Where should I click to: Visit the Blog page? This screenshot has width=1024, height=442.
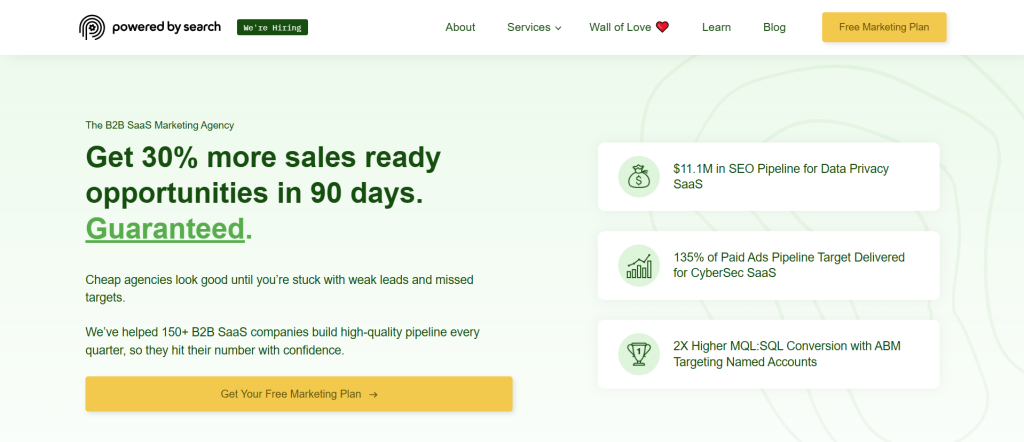[774, 27]
